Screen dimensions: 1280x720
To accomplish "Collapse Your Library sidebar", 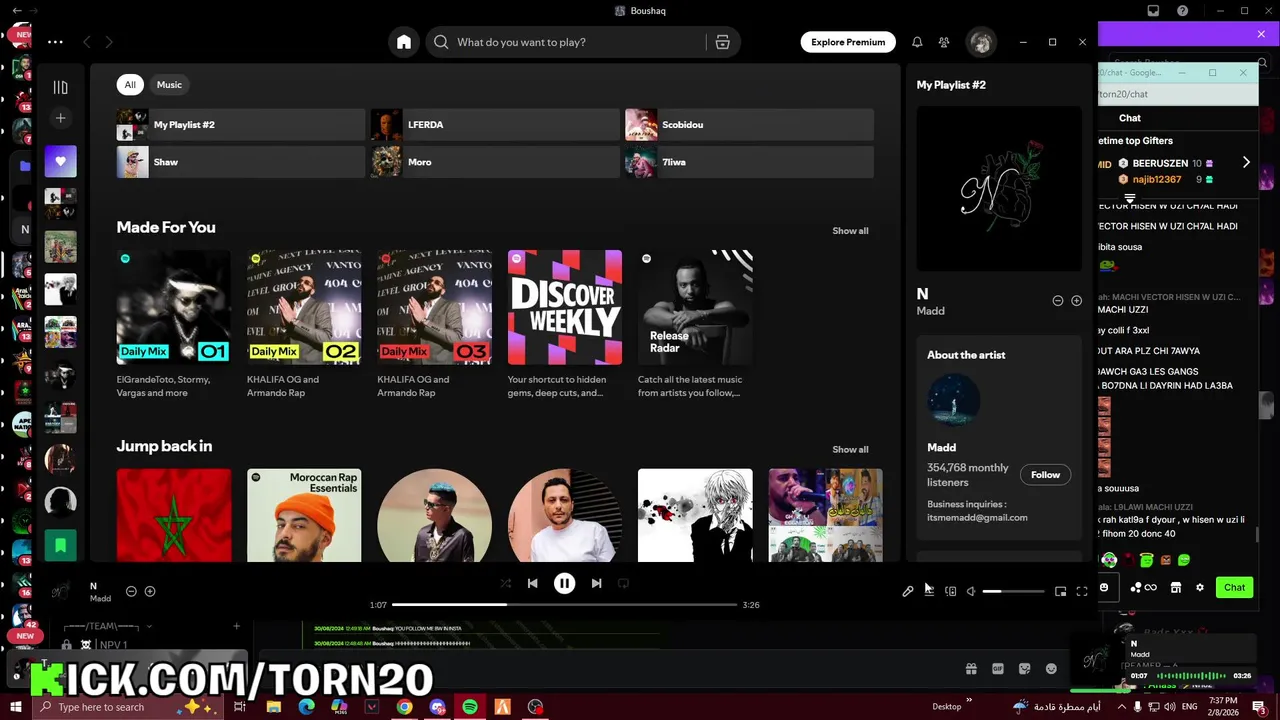I will pyautogui.click(x=60, y=87).
